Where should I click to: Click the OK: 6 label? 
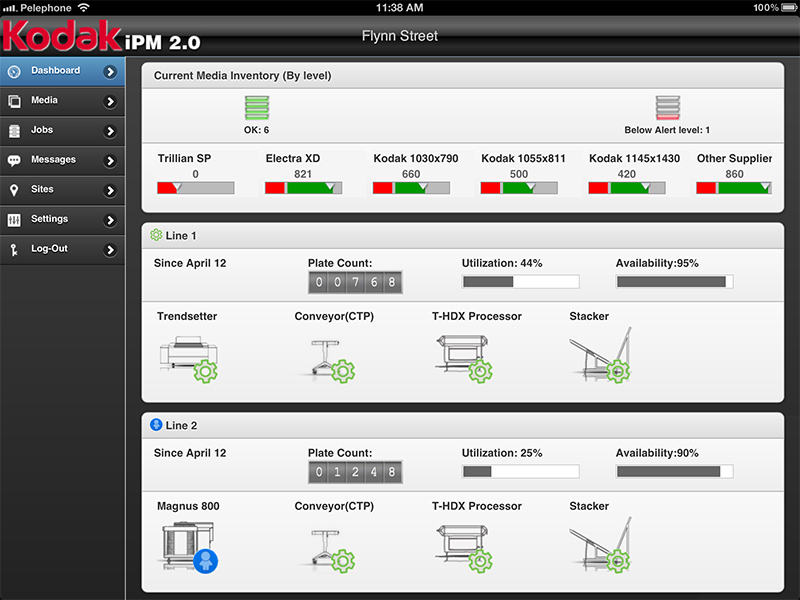click(257, 130)
